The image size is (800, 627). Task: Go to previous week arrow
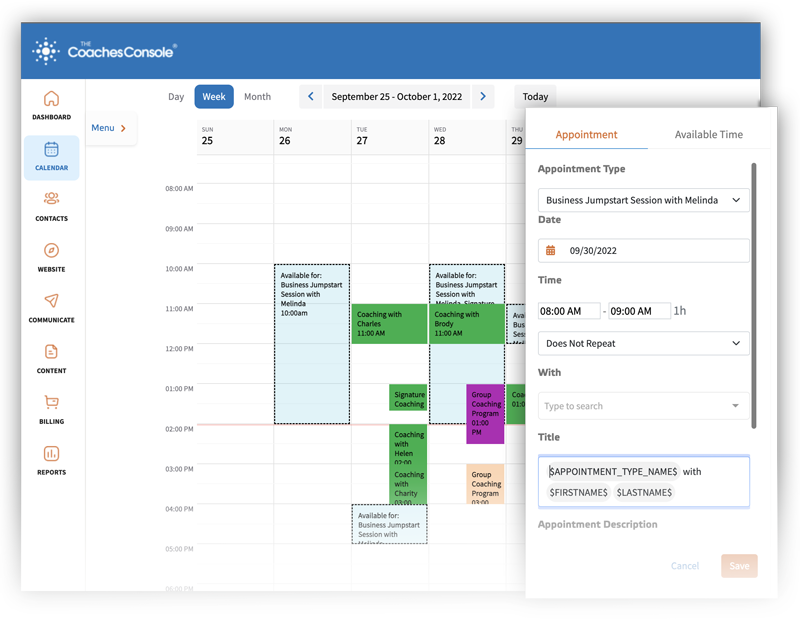[310, 96]
